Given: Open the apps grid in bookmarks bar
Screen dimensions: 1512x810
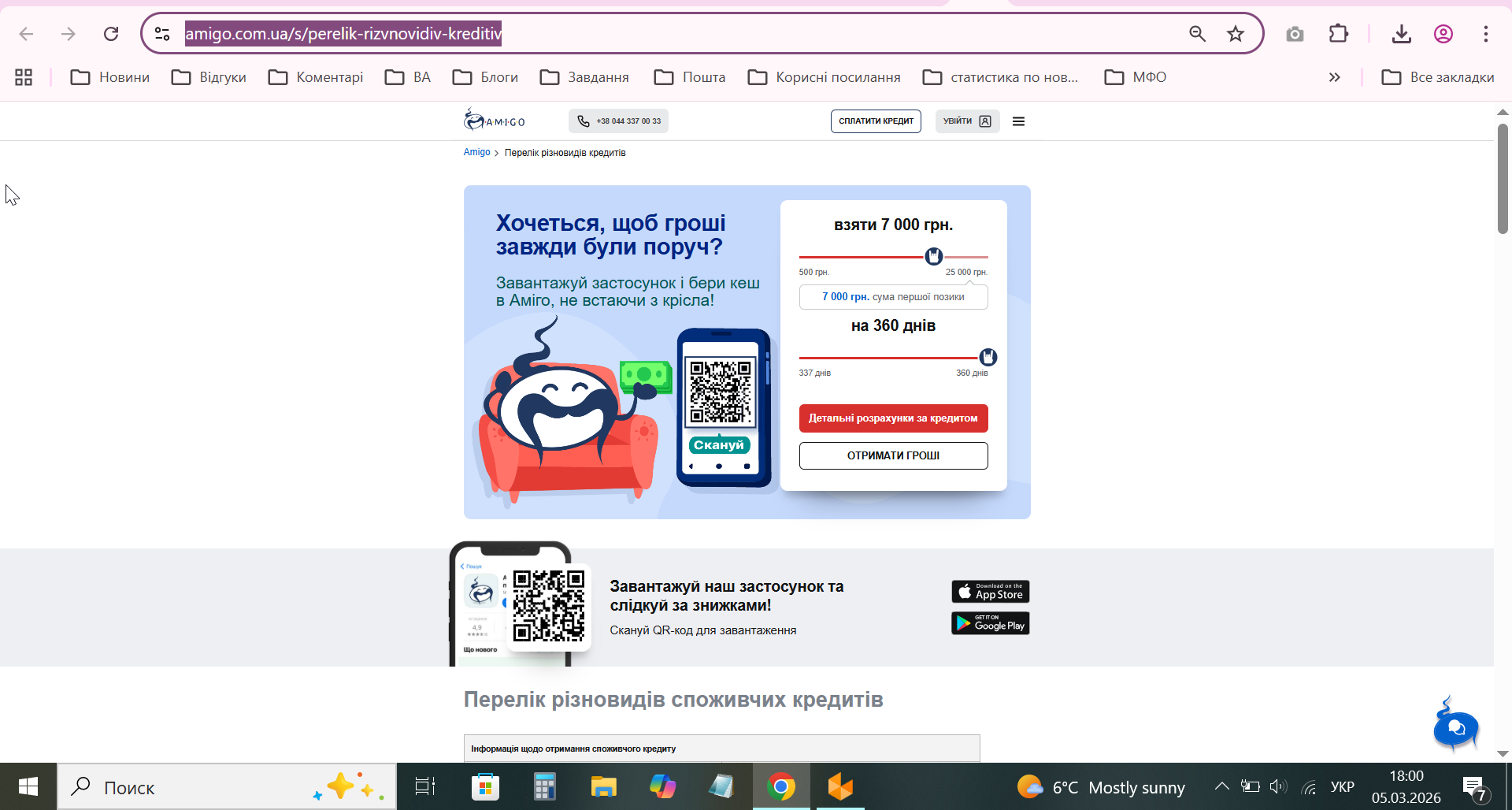Looking at the screenshot, I should pos(24,77).
